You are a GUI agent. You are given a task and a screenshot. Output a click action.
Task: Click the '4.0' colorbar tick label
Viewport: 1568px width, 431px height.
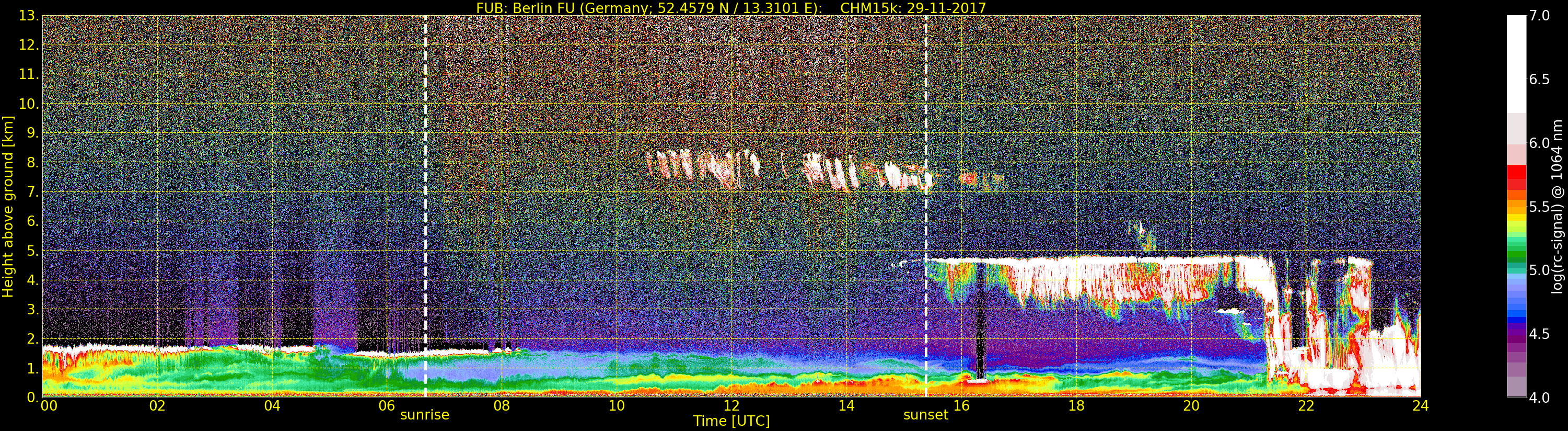coord(1539,398)
